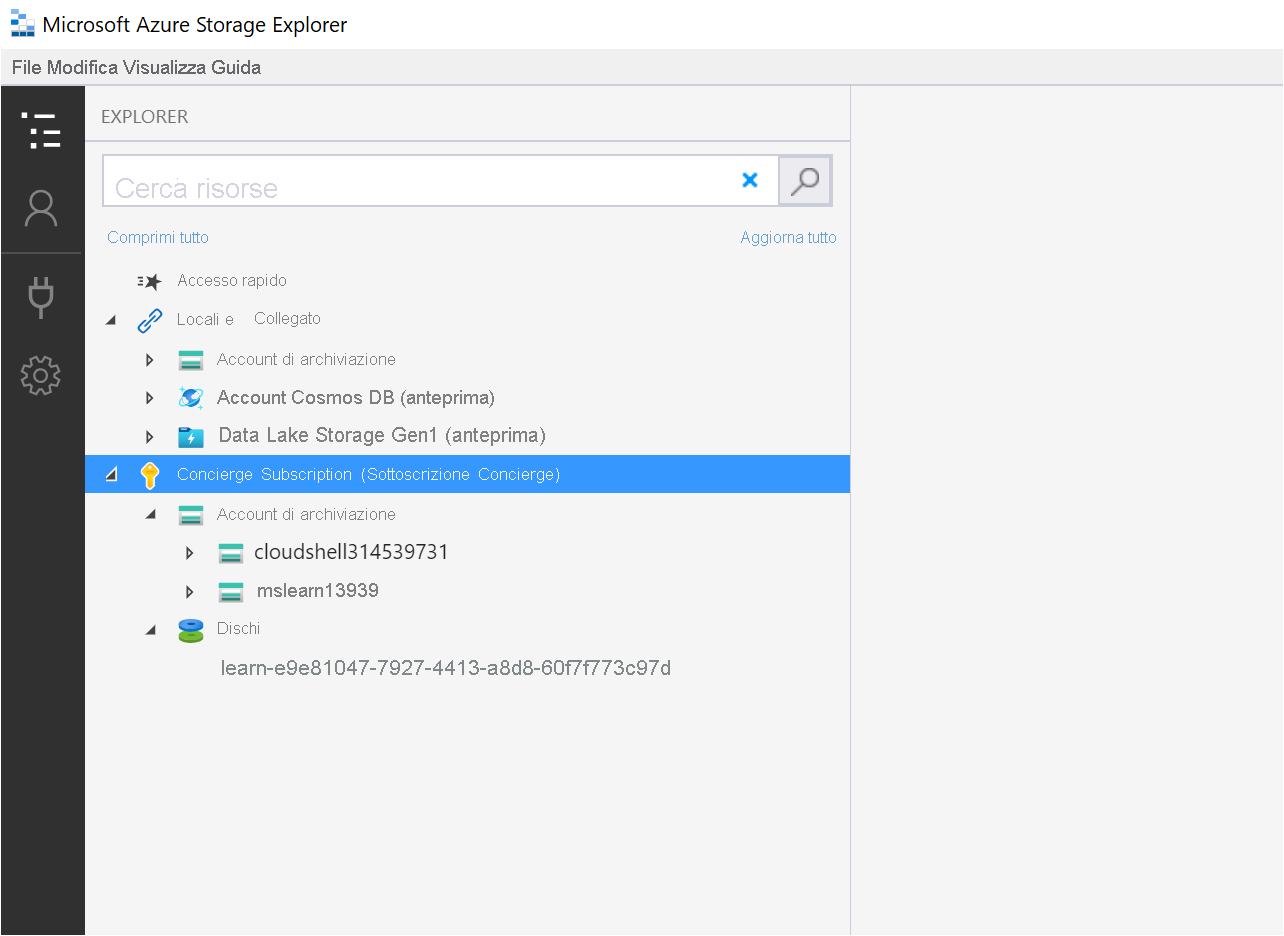The width and height of the screenshot is (1284, 936).
Task: Click the mslearn13939 storage icon
Action: [x=231, y=592]
